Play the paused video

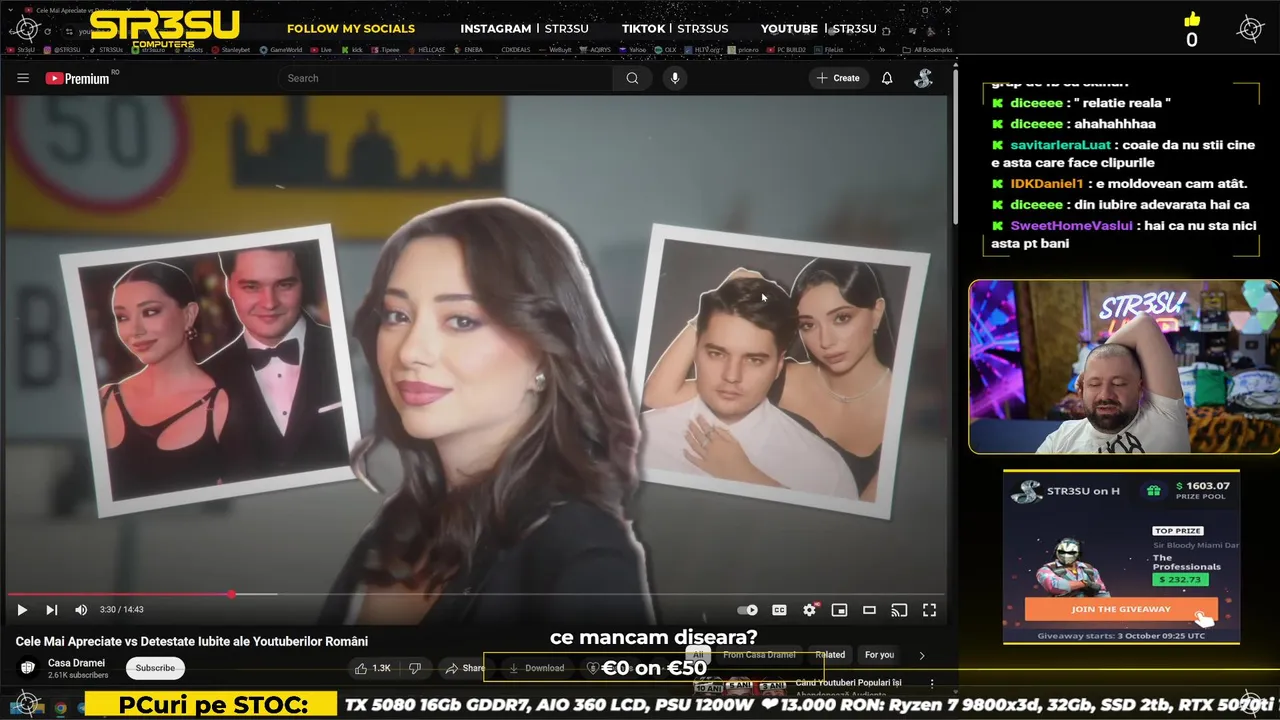(21, 610)
